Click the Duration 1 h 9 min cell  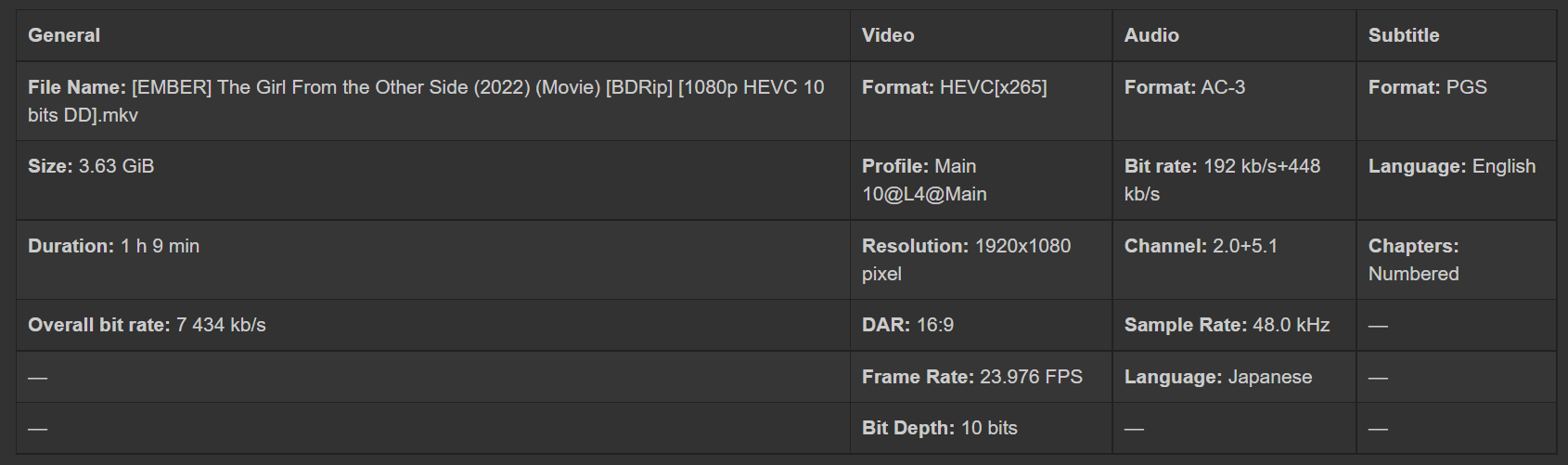point(114,246)
